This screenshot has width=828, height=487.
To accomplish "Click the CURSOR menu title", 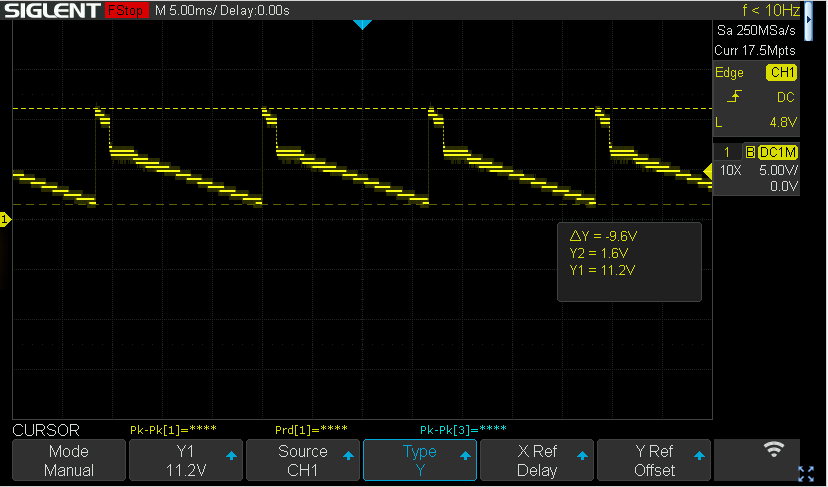I will click(x=46, y=430).
